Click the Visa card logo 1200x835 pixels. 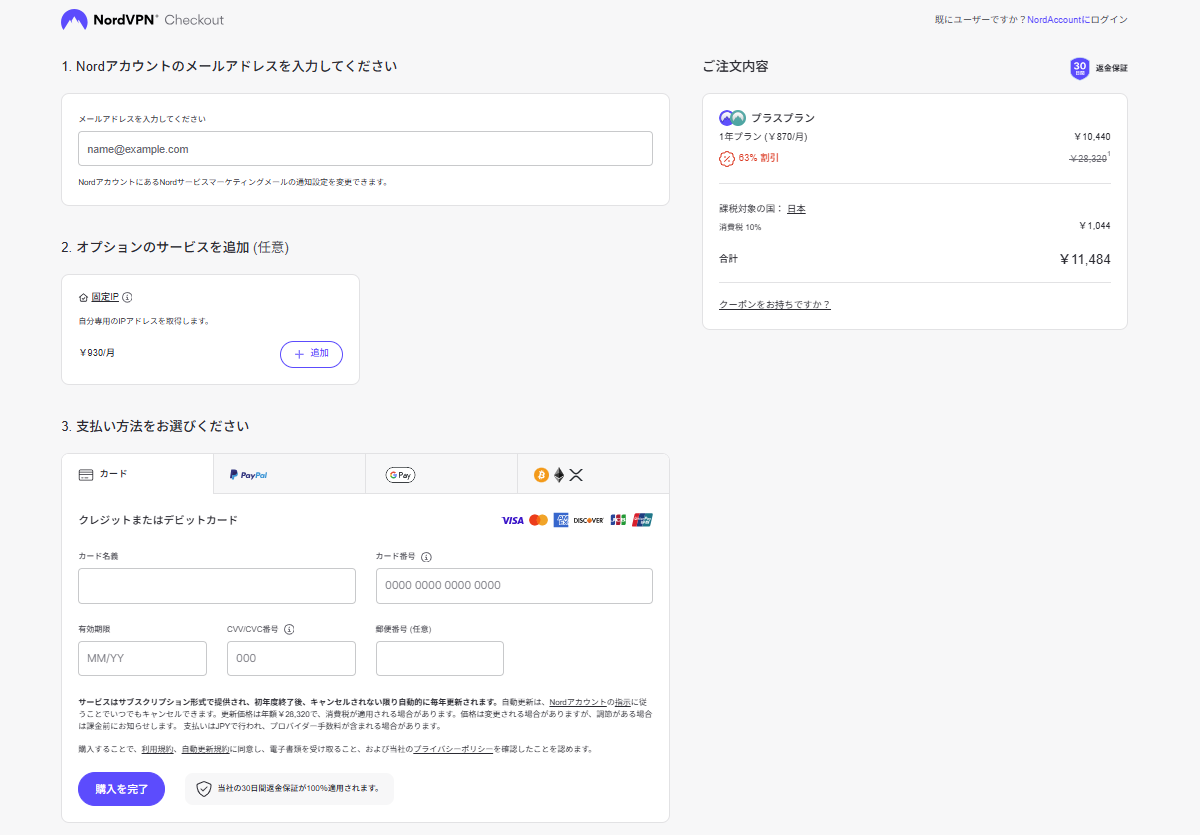[x=512, y=520]
